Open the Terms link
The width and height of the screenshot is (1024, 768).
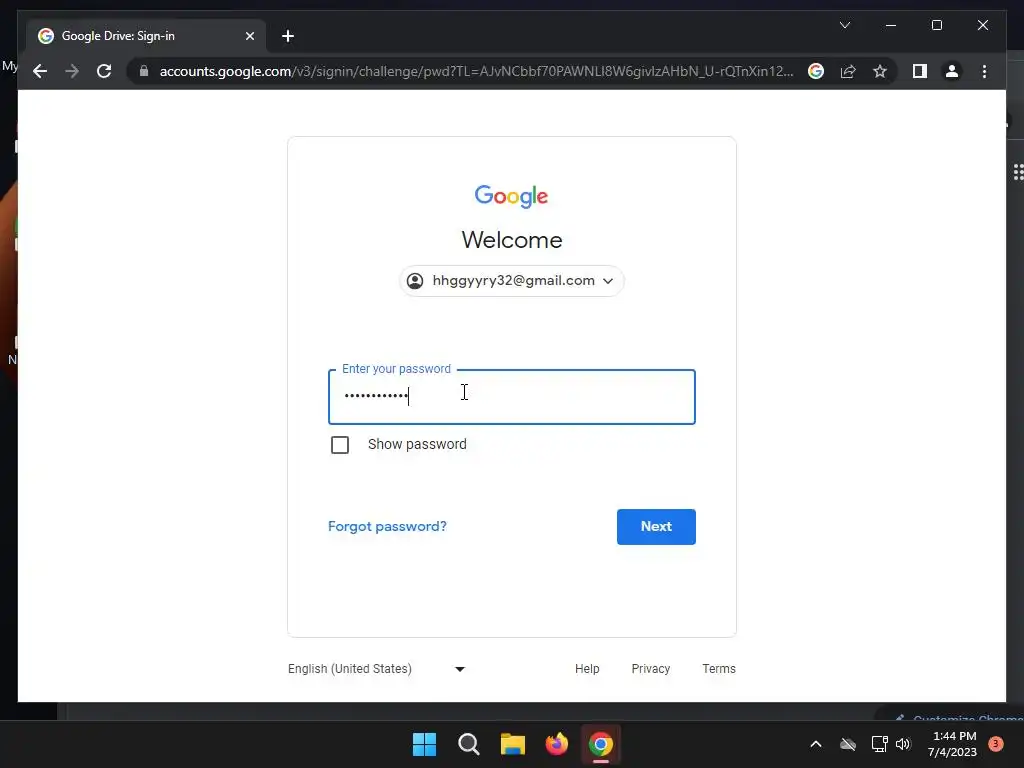point(718,669)
